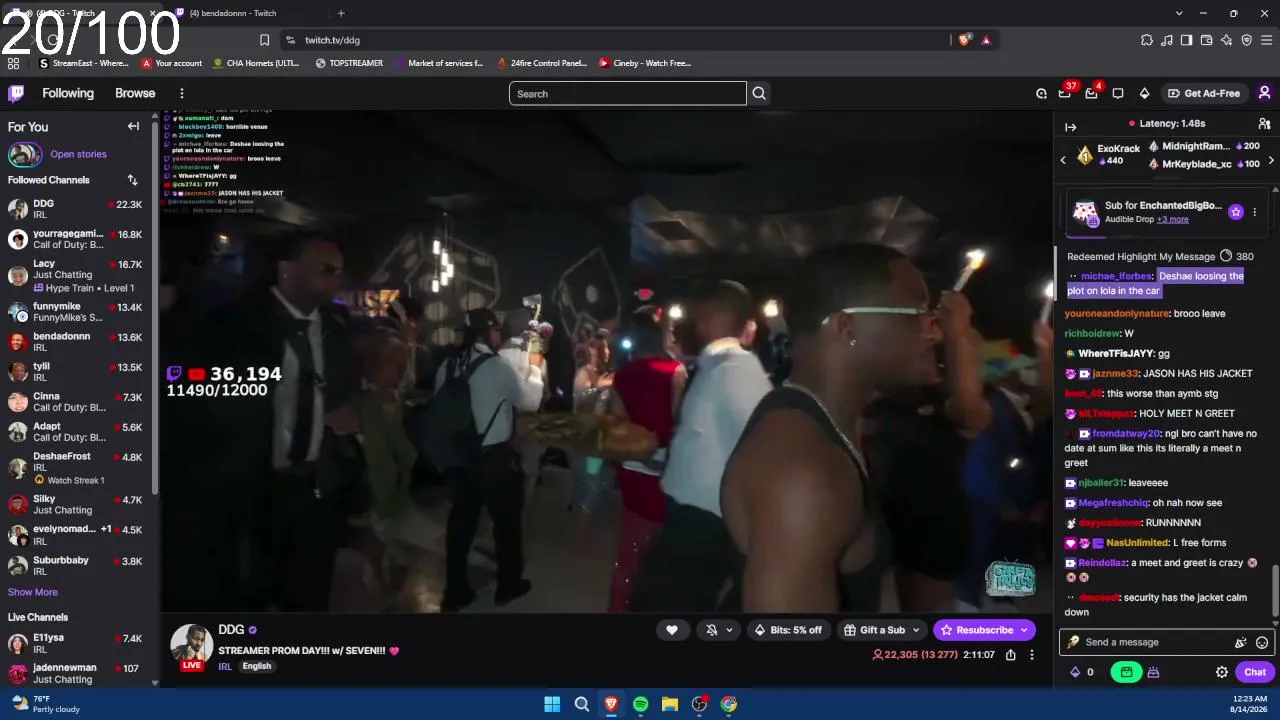1280x720 pixels.
Task: Click Show More followed channels
Action: pos(33,592)
